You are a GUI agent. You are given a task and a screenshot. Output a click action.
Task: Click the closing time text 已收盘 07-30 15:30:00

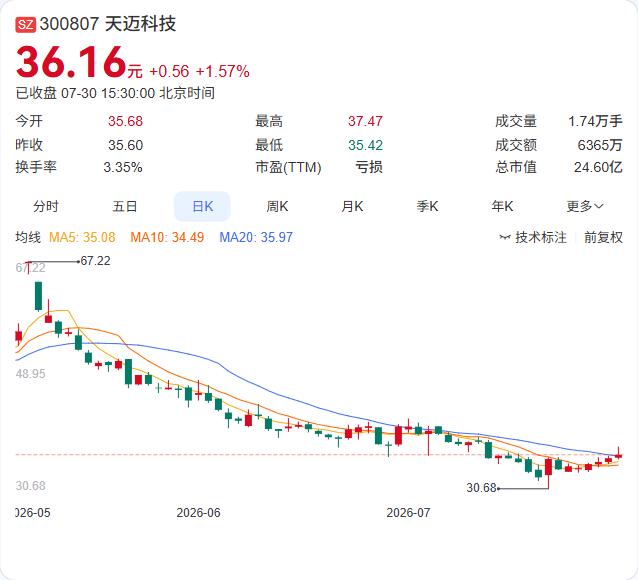[85, 93]
